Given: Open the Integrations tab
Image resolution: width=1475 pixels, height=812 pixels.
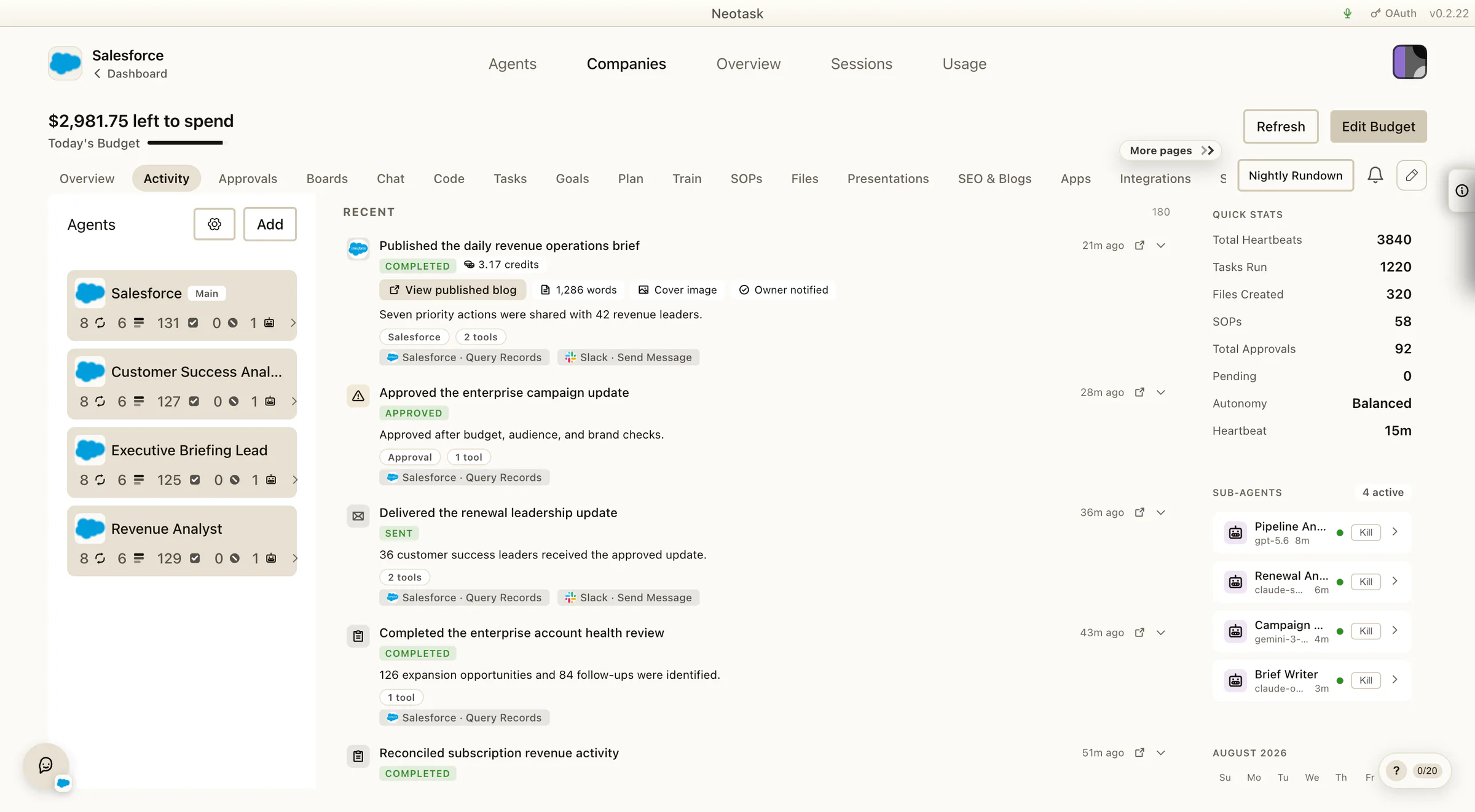Looking at the screenshot, I should pyautogui.click(x=1155, y=179).
